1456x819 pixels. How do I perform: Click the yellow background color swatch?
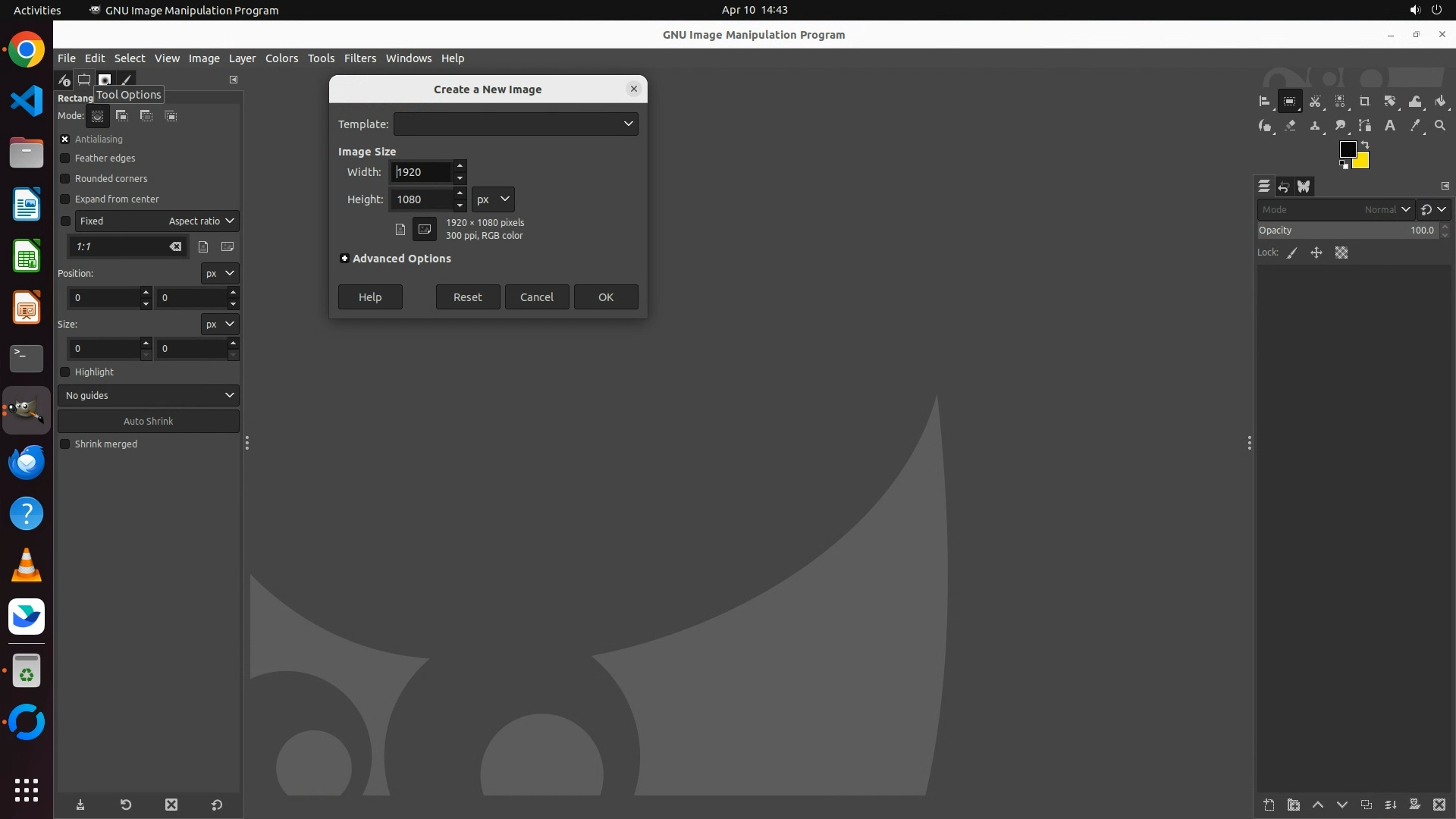coord(1363,162)
